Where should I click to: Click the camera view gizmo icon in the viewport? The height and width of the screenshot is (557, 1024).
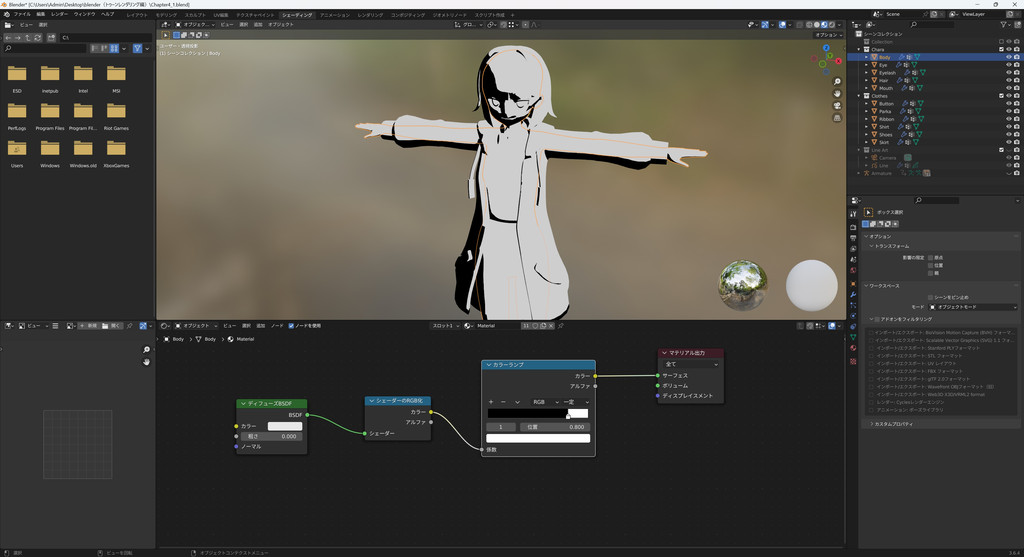click(x=837, y=105)
